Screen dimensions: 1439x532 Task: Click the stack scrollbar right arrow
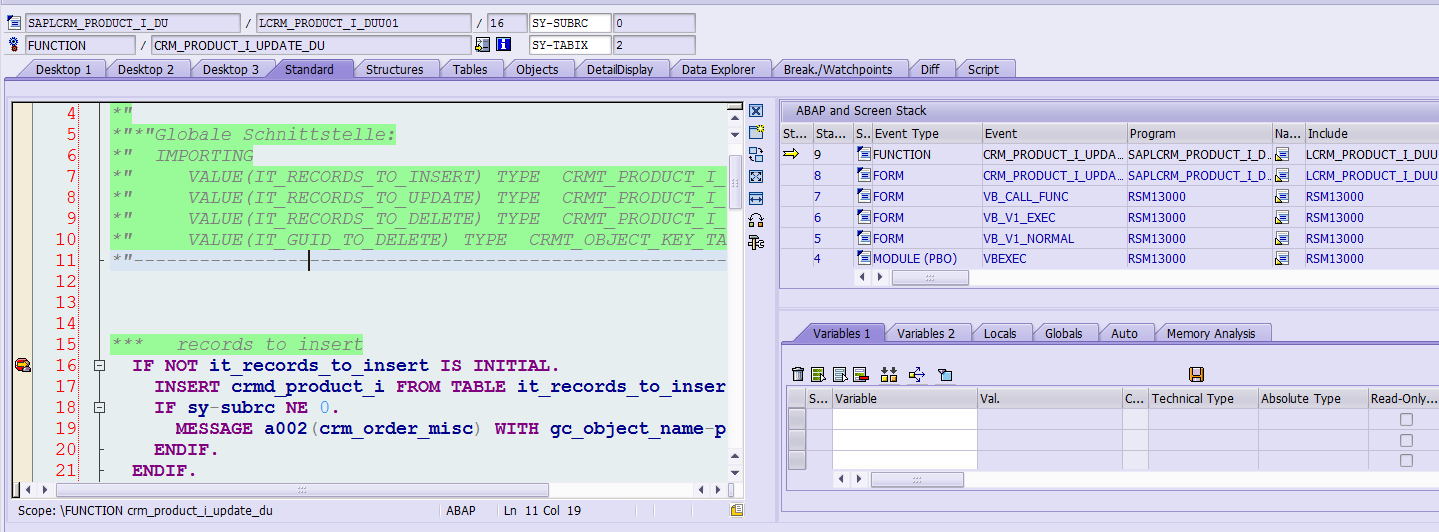880,278
